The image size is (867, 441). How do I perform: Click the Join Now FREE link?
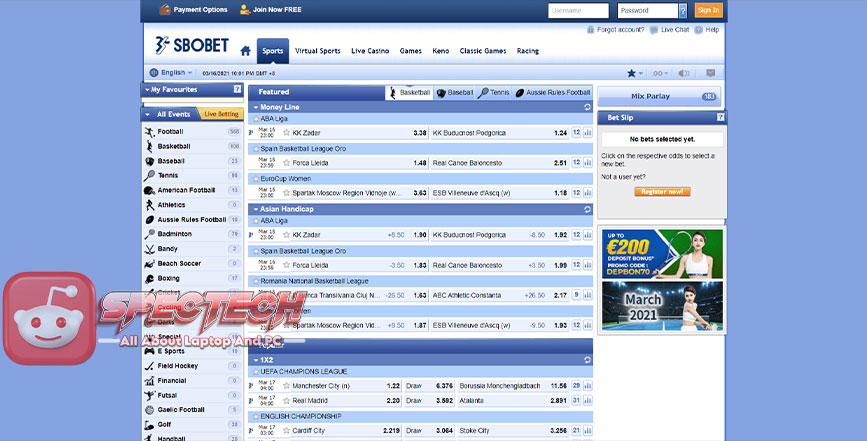pos(277,9)
